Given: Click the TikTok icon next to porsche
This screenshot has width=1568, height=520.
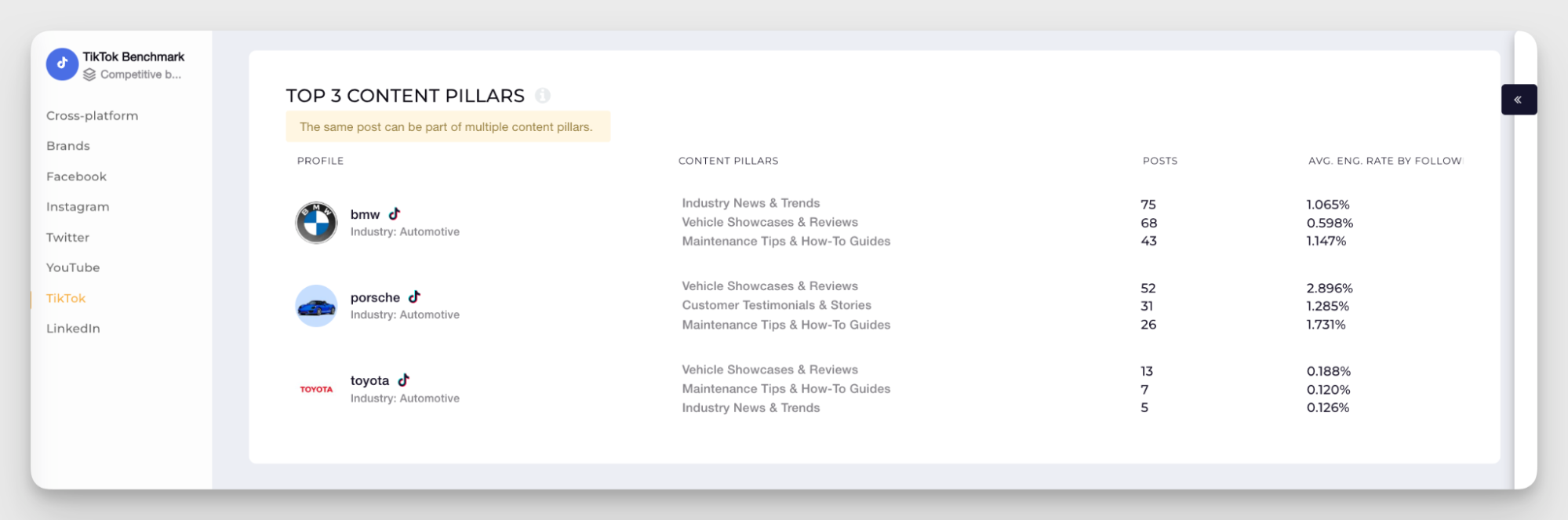Looking at the screenshot, I should pyautogui.click(x=414, y=296).
